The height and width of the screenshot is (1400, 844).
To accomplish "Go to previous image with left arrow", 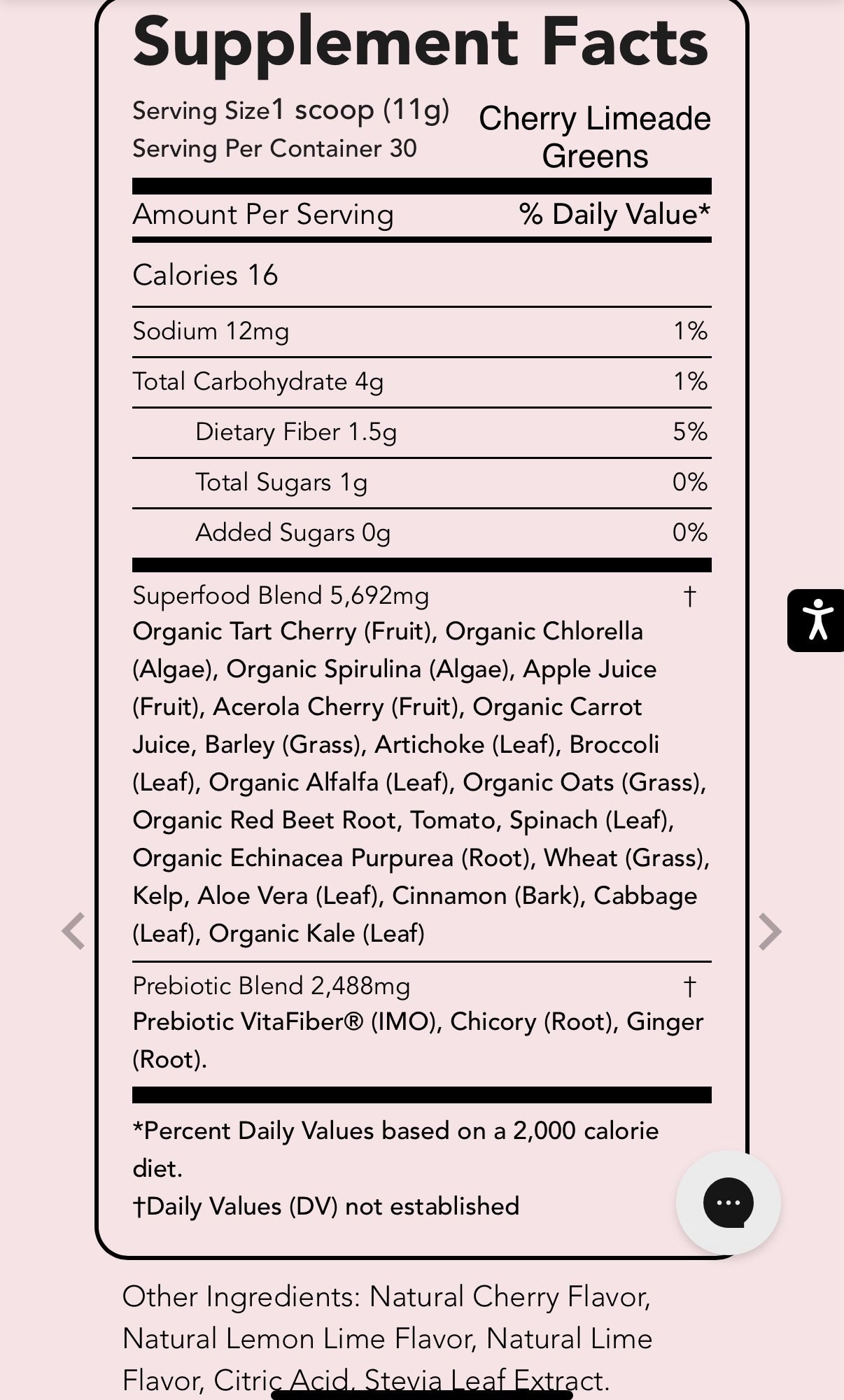I will [x=73, y=931].
